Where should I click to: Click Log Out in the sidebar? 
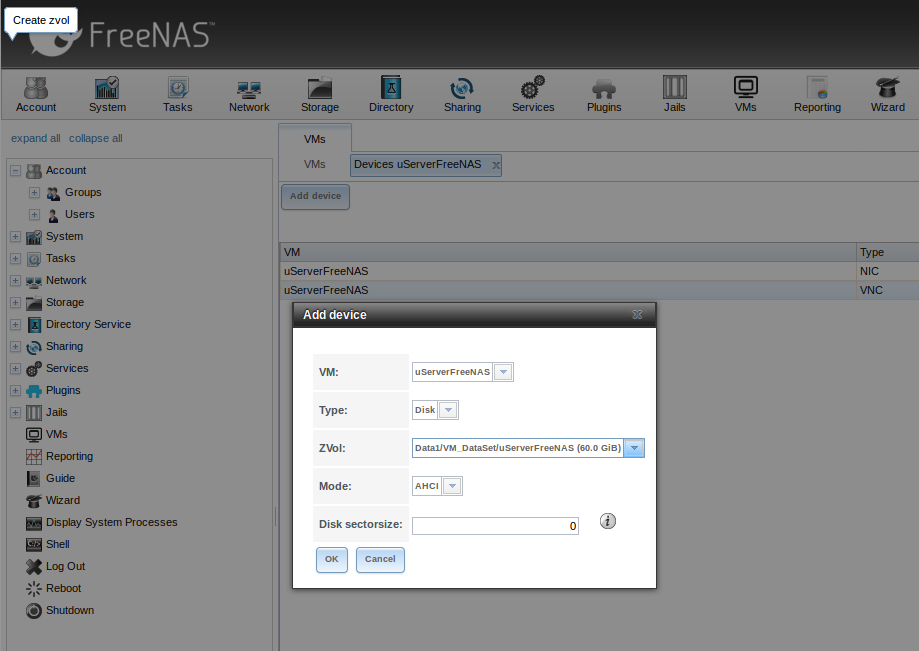(x=56, y=567)
